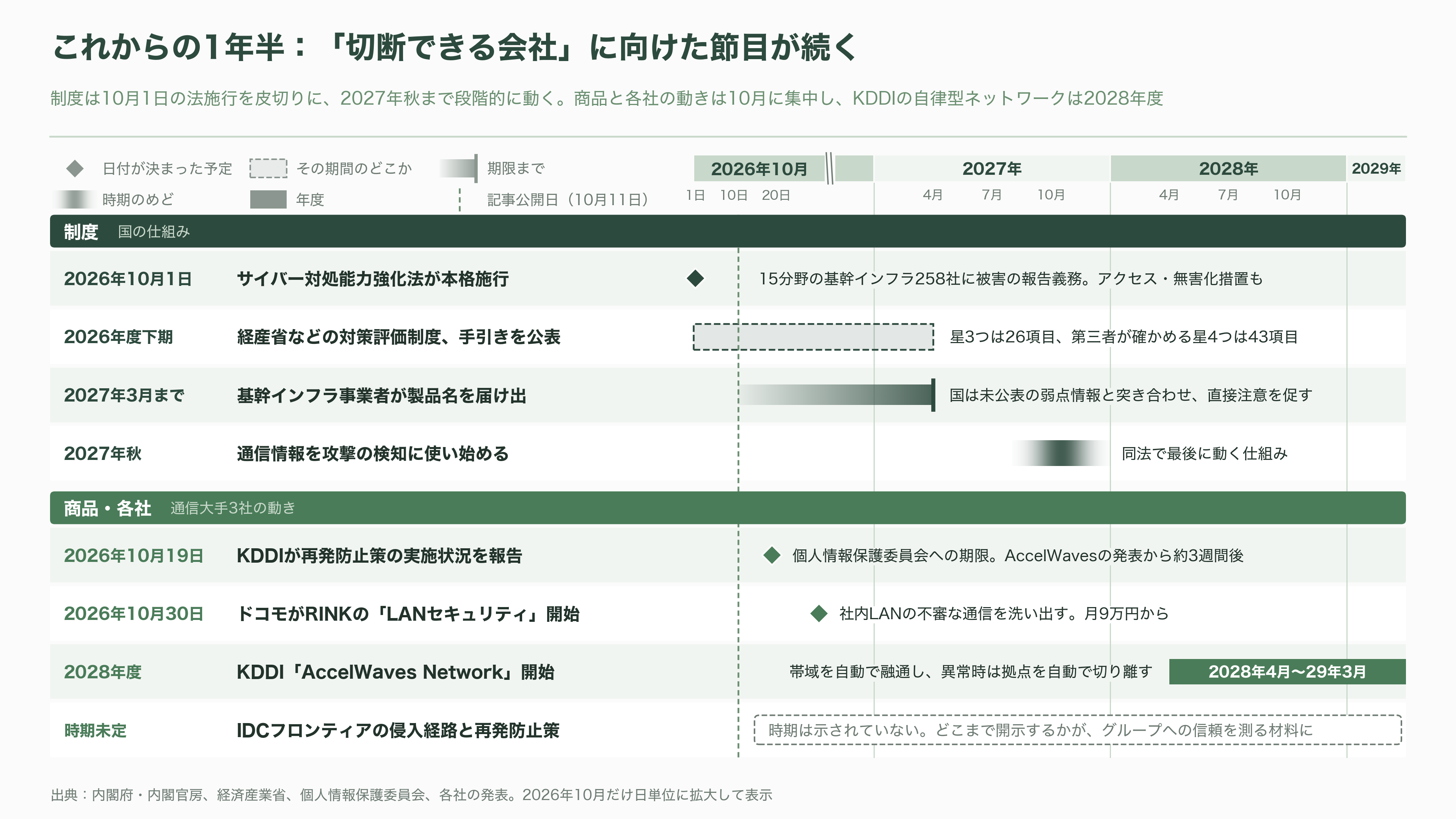Click the dashed bar in the 2026年度下期 row
This screenshot has width=1456, height=819.
(x=813, y=337)
